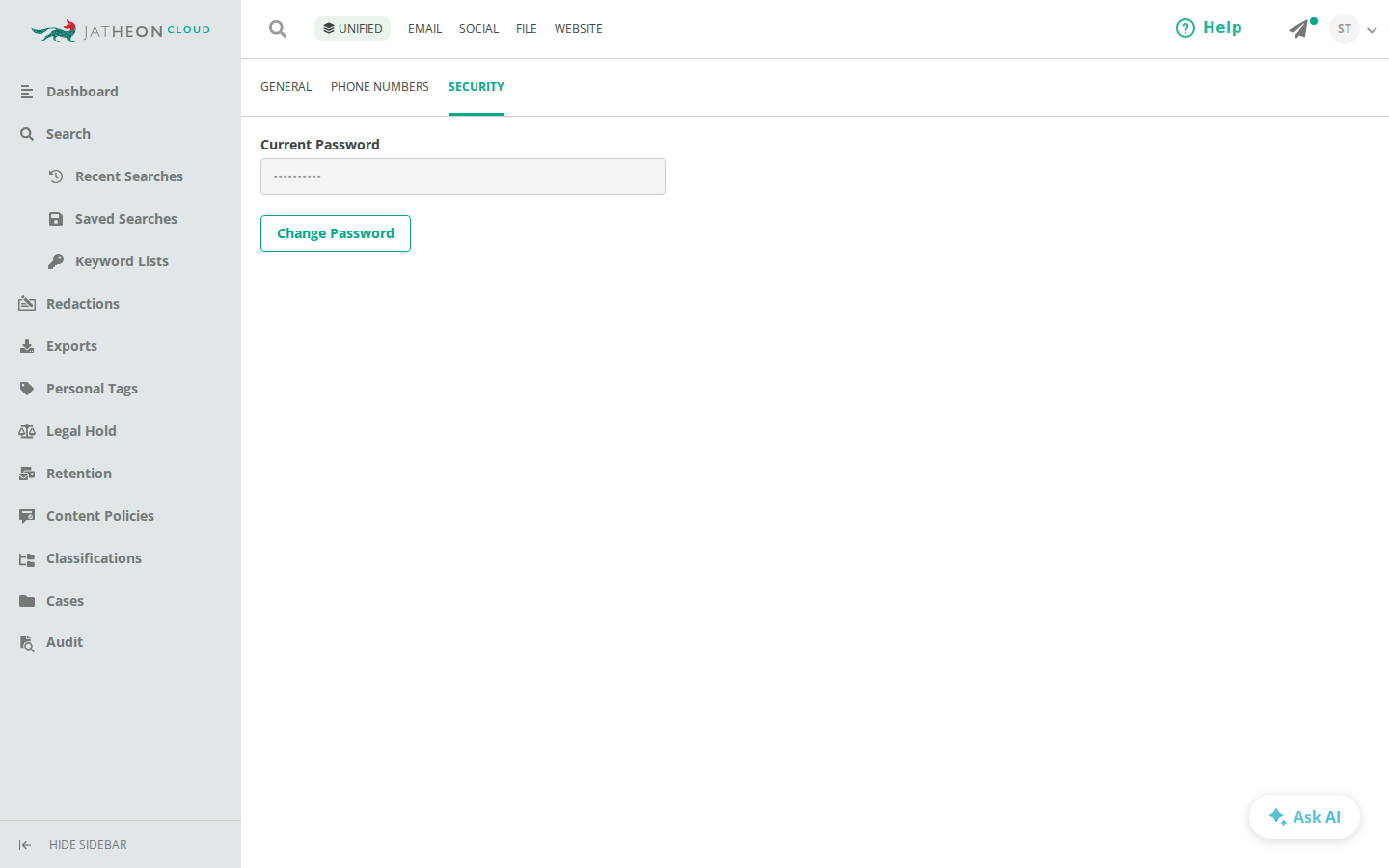
Task: Open the Dashboard sidebar item
Action: point(82,92)
